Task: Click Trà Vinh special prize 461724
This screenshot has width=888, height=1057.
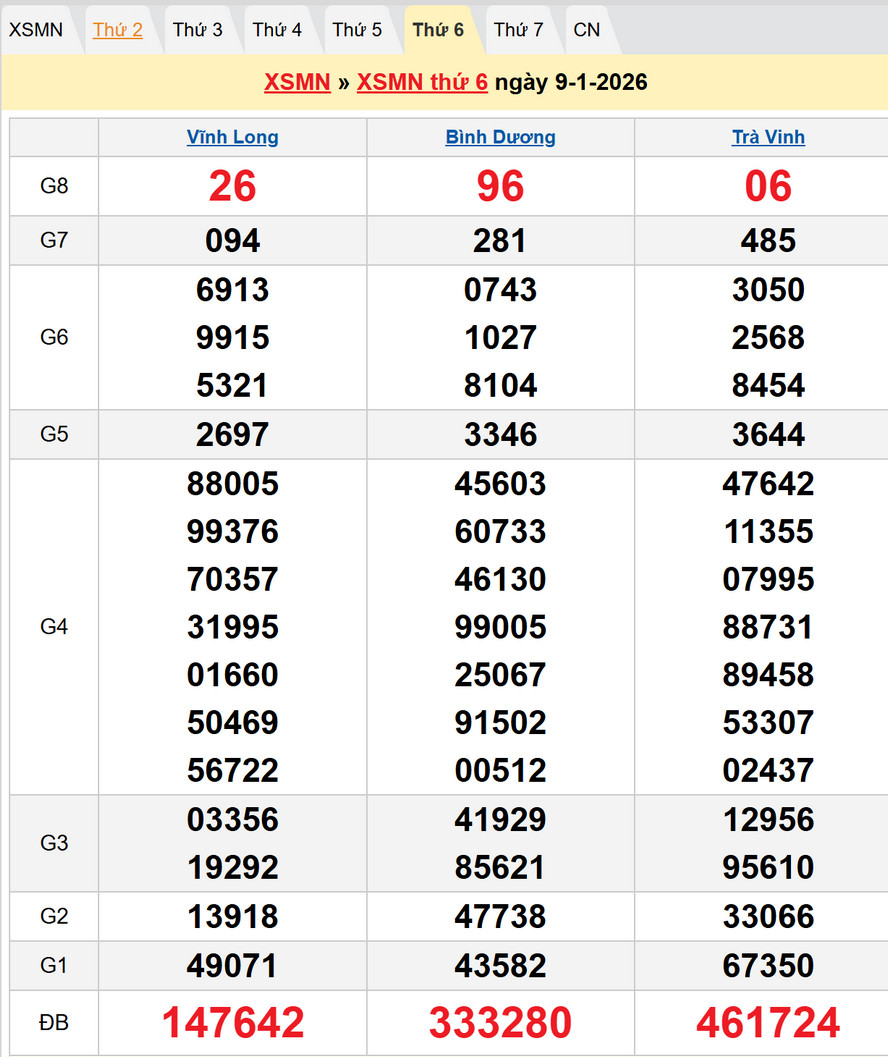Action: click(768, 1022)
